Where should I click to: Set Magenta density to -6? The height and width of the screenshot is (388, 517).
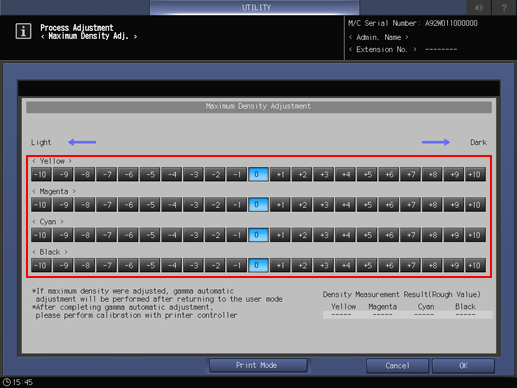128,205
